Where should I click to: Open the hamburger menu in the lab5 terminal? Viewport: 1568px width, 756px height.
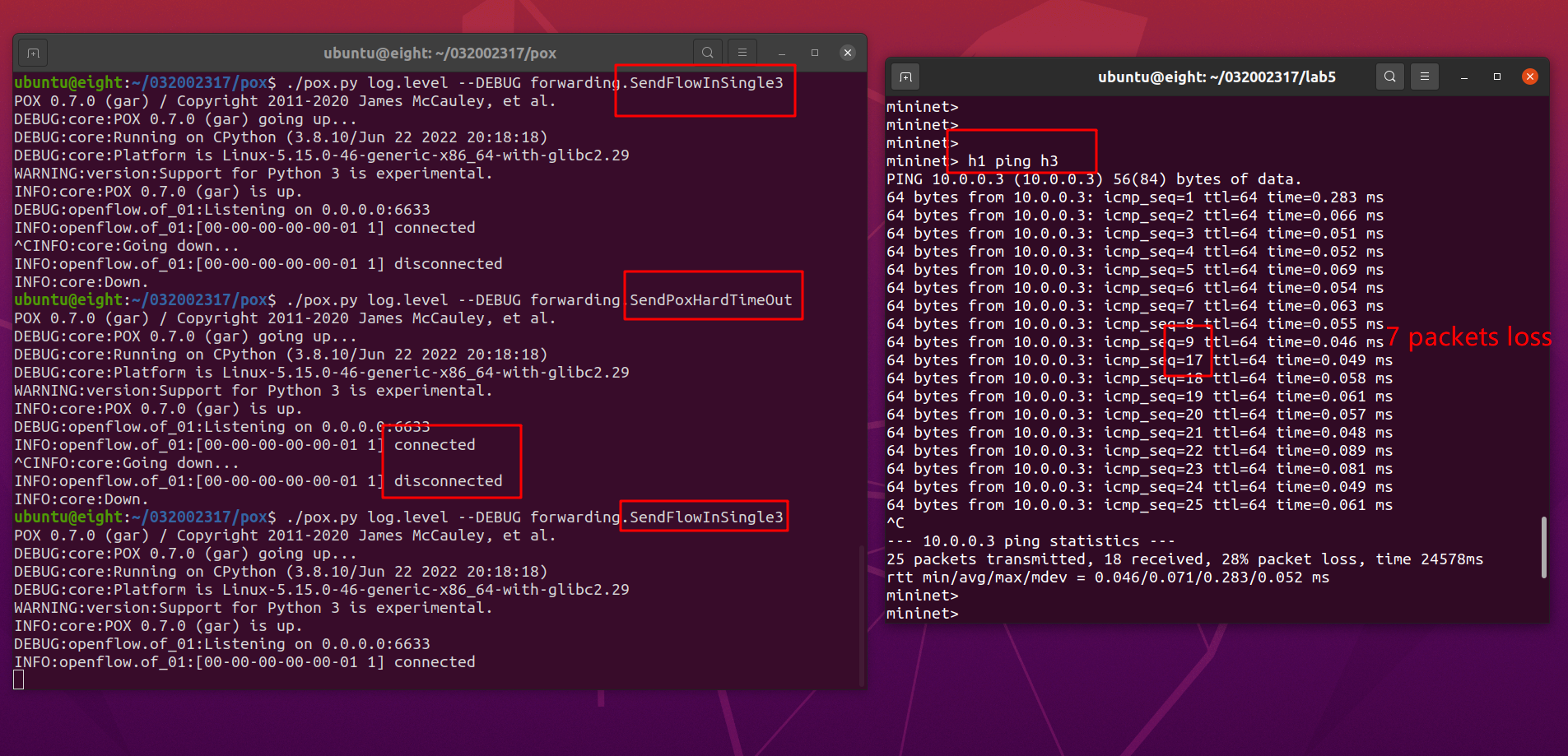[x=1425, y=77]
